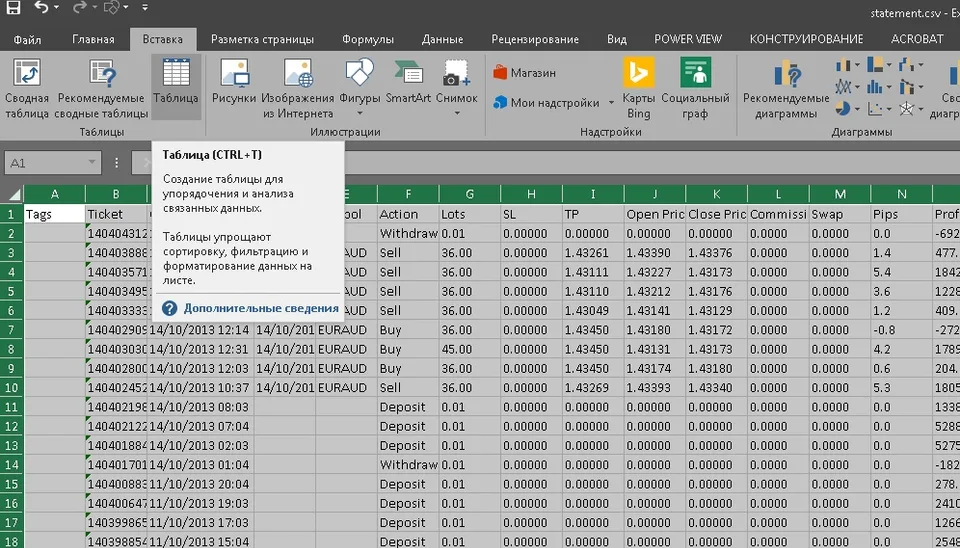Select column J header
Viewport: 960px width, 548px height.
click(654, 194)
